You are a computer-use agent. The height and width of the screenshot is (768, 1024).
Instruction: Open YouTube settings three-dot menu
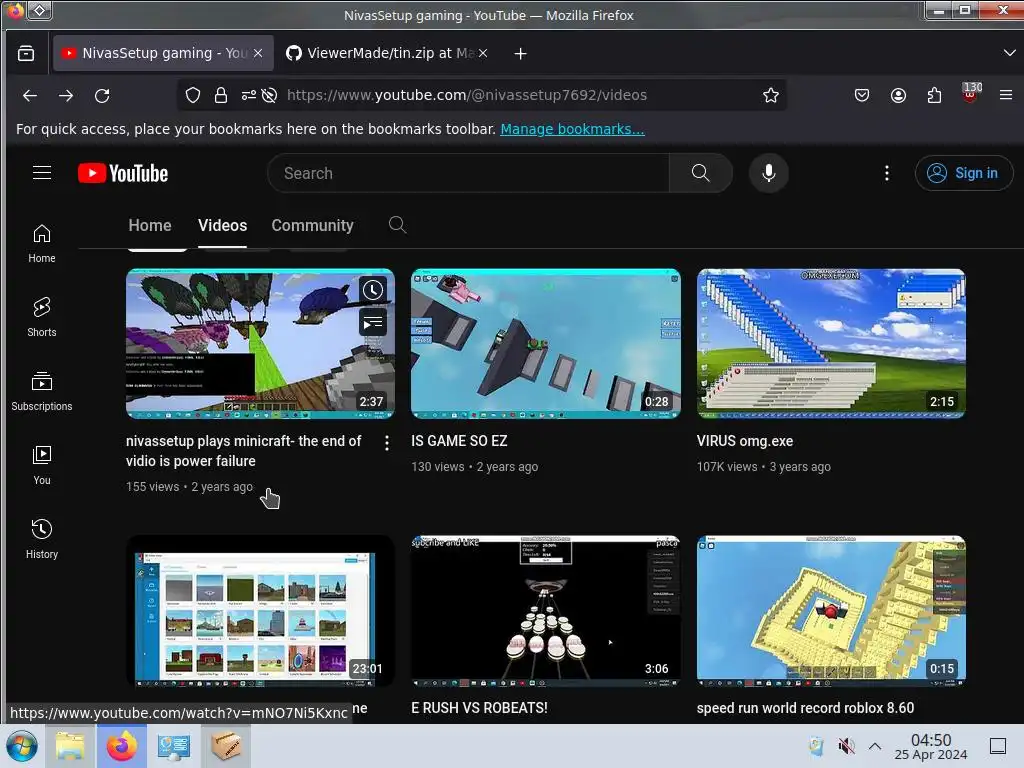886,173
